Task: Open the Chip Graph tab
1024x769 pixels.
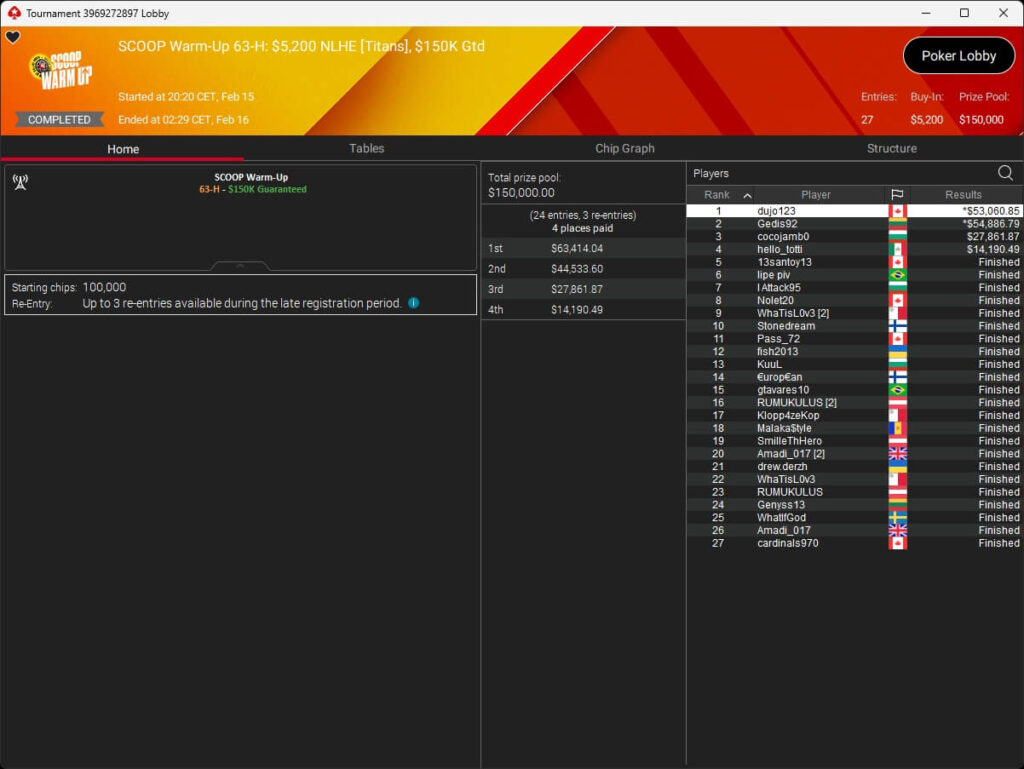Action: click(x=625, y=148)
